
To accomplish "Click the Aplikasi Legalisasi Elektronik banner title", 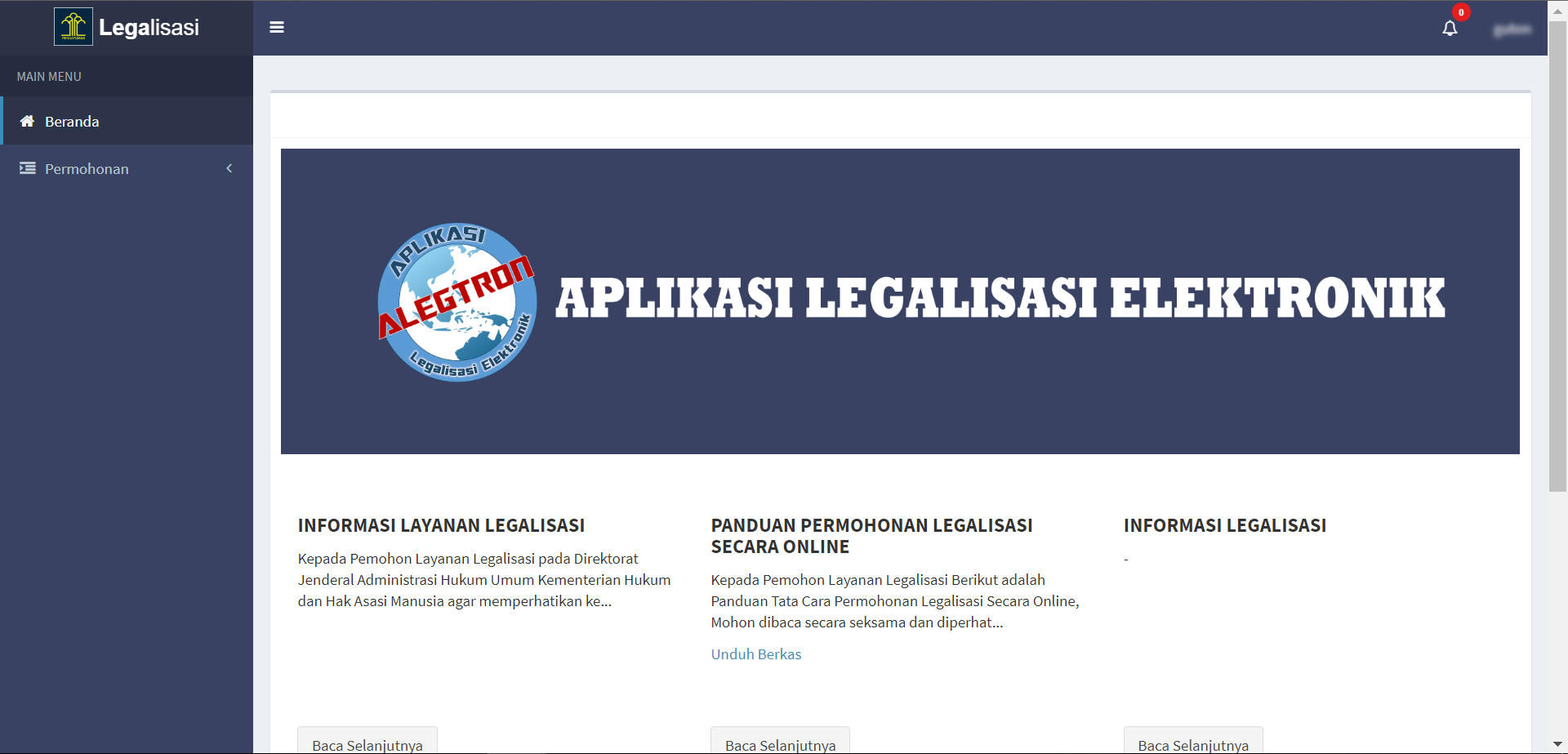I will tap(1000, 298).
